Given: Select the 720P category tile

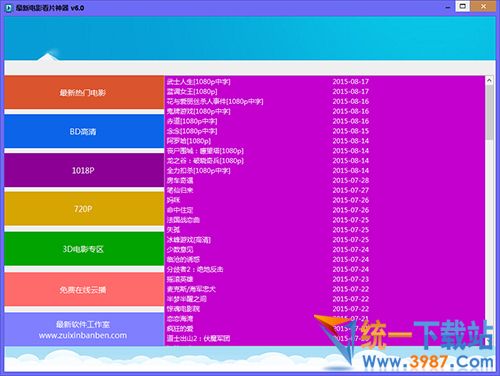Looking at the screenshot, I should [84, 209].
